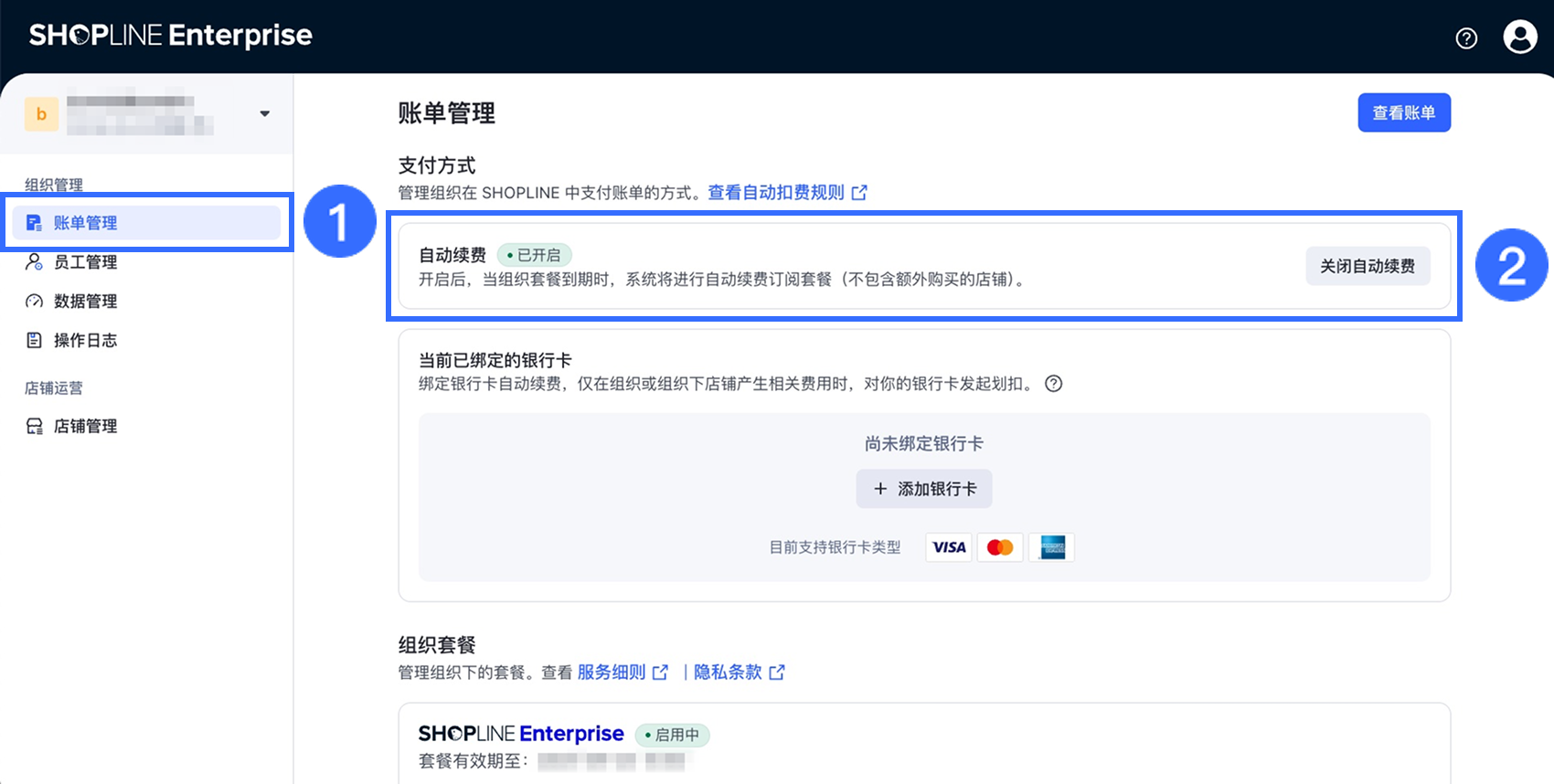Click external-link icon beside 服务细则
This screenshot has width=1554, height=784.
pyautogui.click(x=660, y=673)
